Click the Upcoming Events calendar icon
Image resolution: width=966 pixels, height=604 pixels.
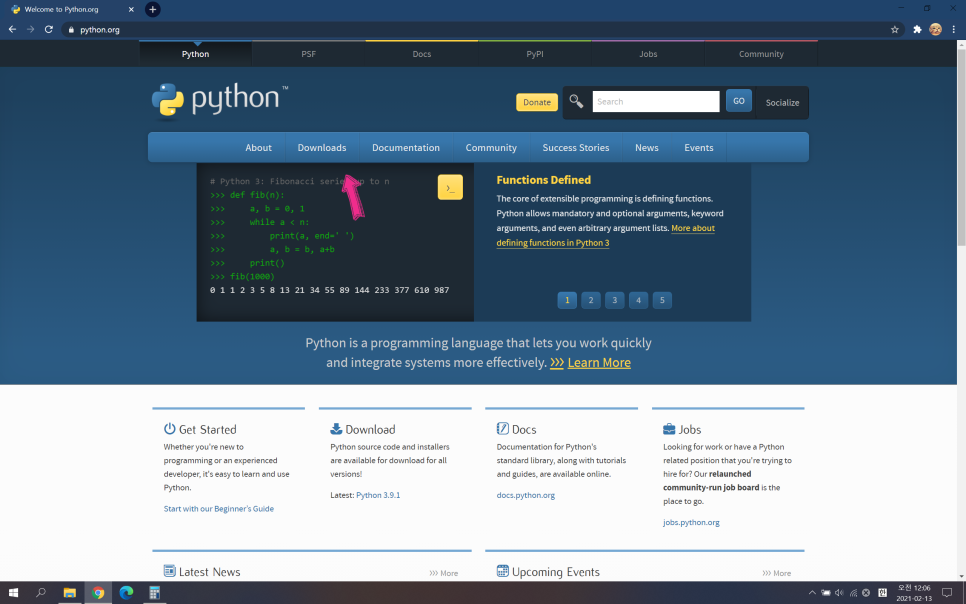[503, 571]
